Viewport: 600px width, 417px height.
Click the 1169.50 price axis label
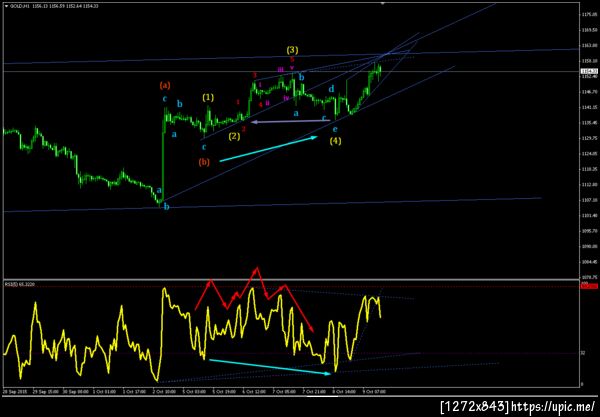click(x=590, y=30)
